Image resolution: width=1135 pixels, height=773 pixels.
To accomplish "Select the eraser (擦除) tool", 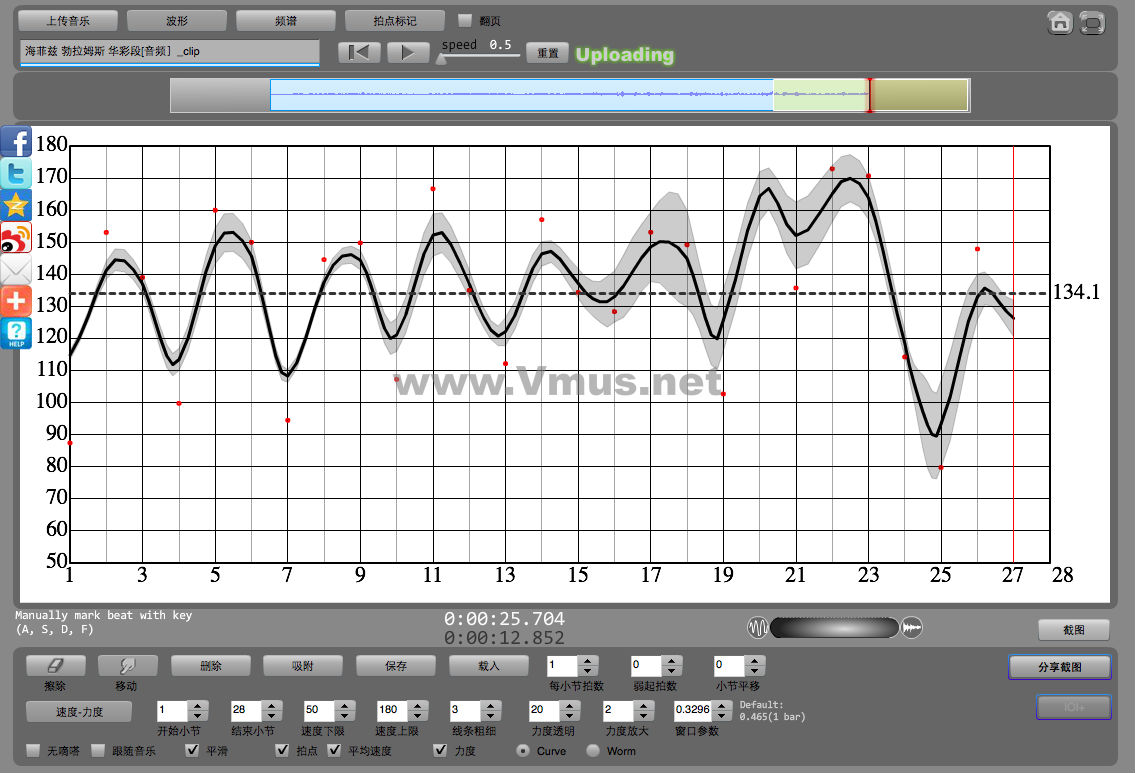I will 55,665.
